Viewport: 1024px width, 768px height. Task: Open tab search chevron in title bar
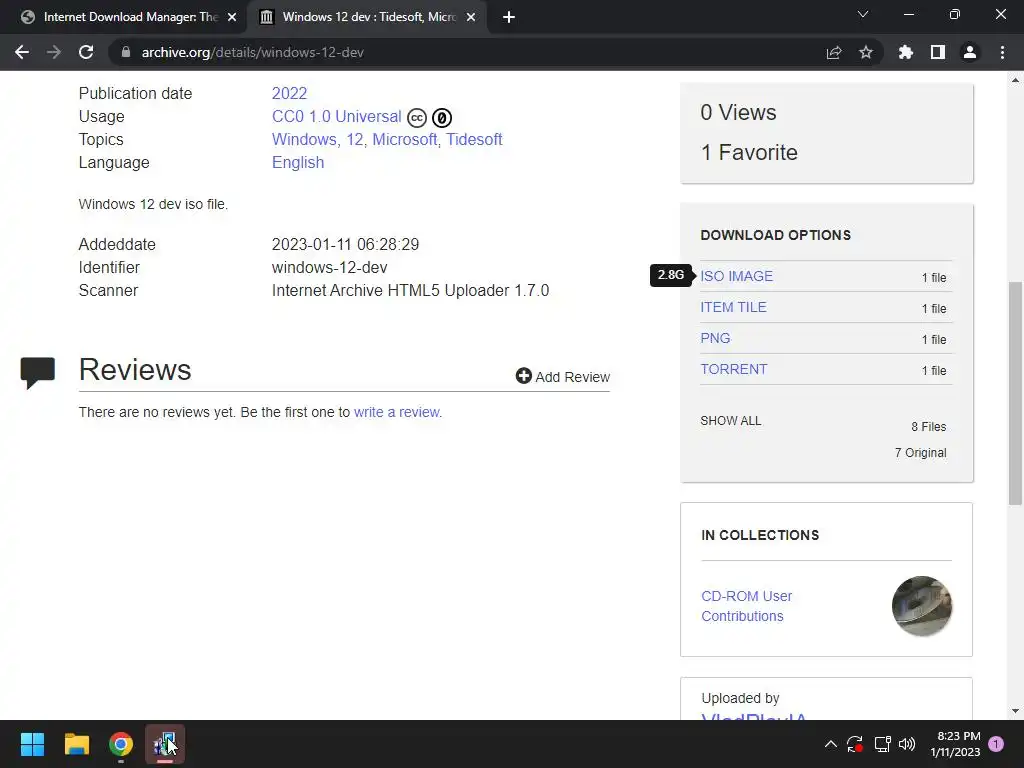pyautogui.click(x=863, y=14)
